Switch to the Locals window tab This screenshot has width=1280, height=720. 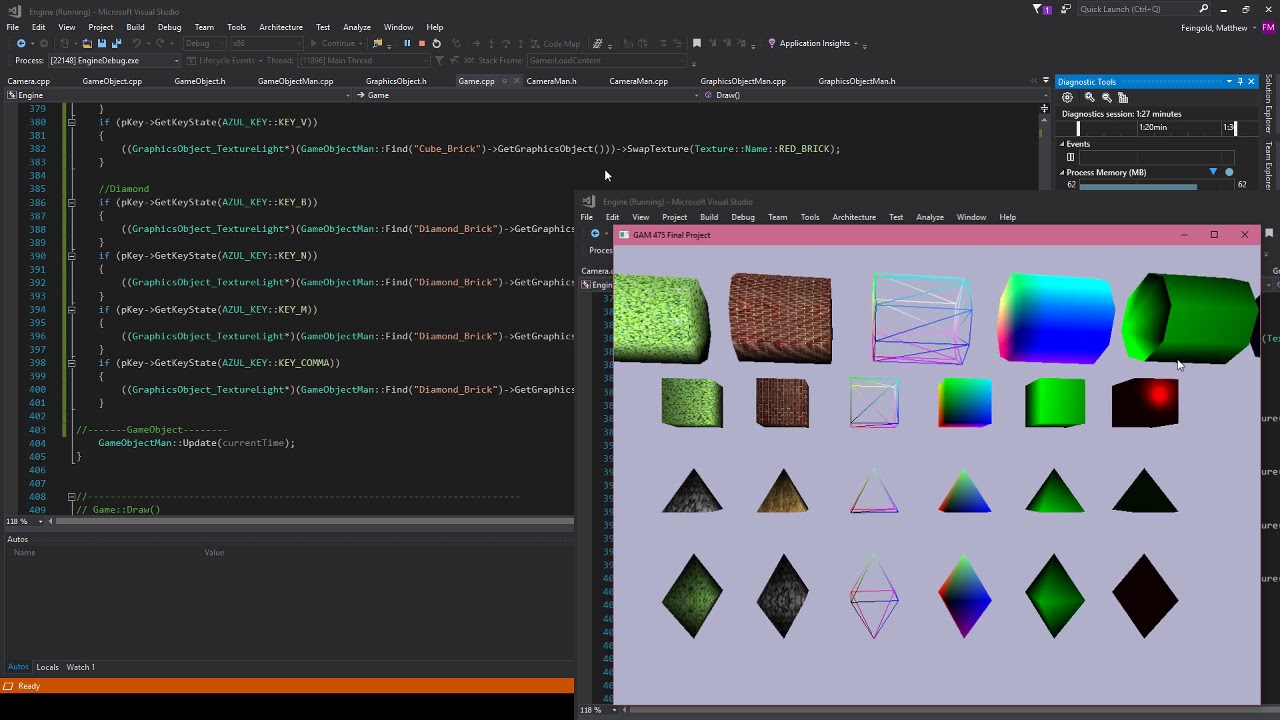click(47, 667)
